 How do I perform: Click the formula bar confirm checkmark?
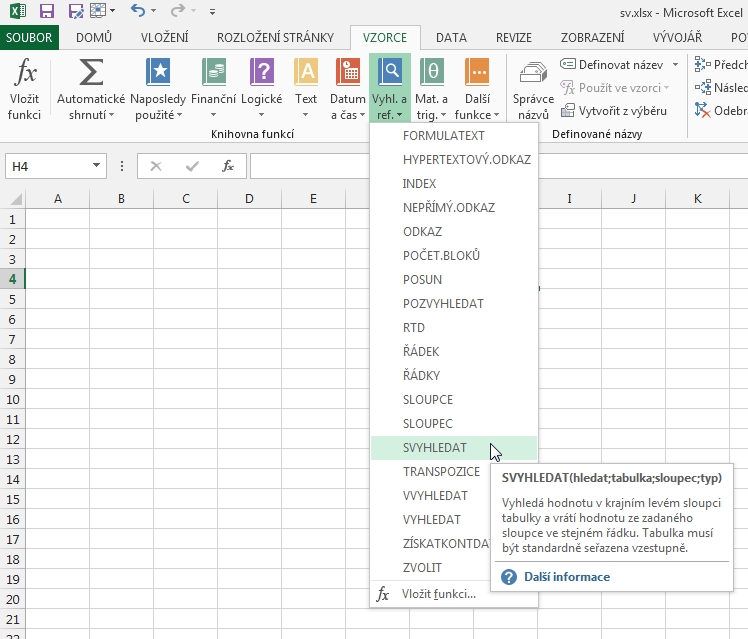[192, 166]
